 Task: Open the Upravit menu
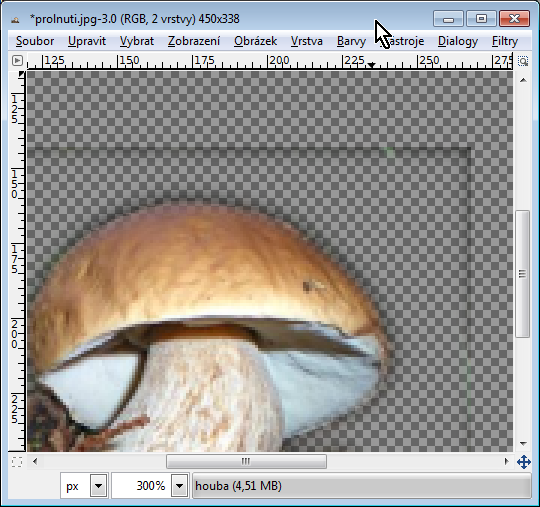(87, 41)
